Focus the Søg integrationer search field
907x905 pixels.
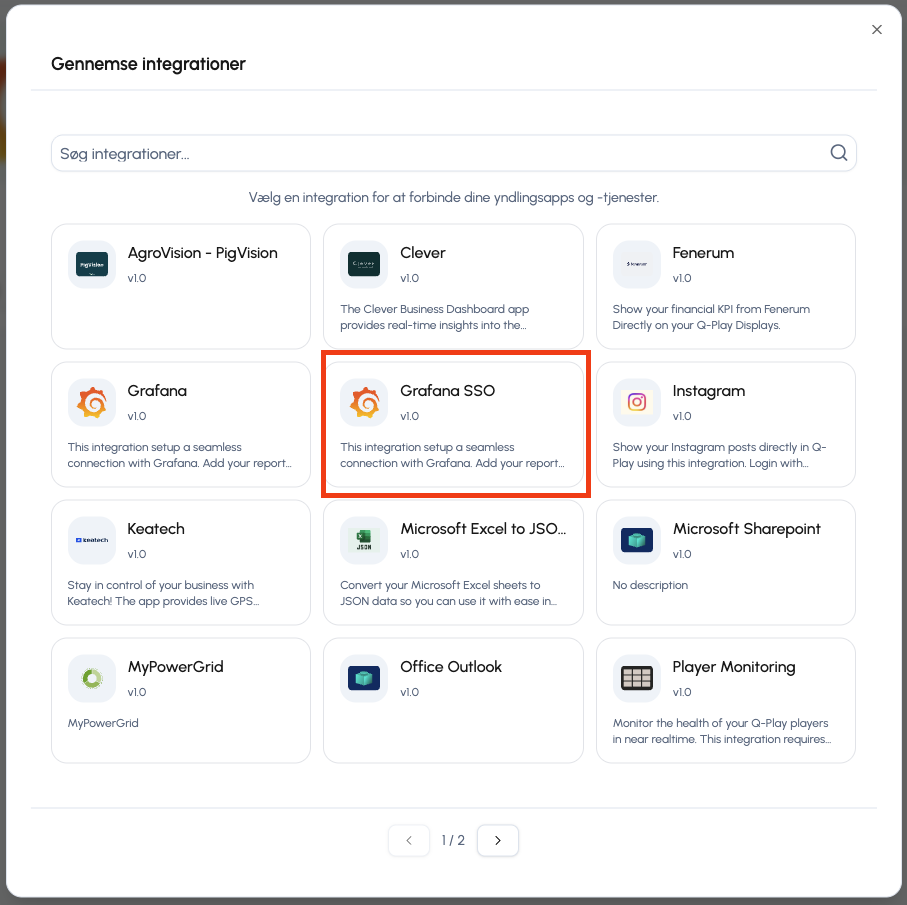[x=454, y=153]
